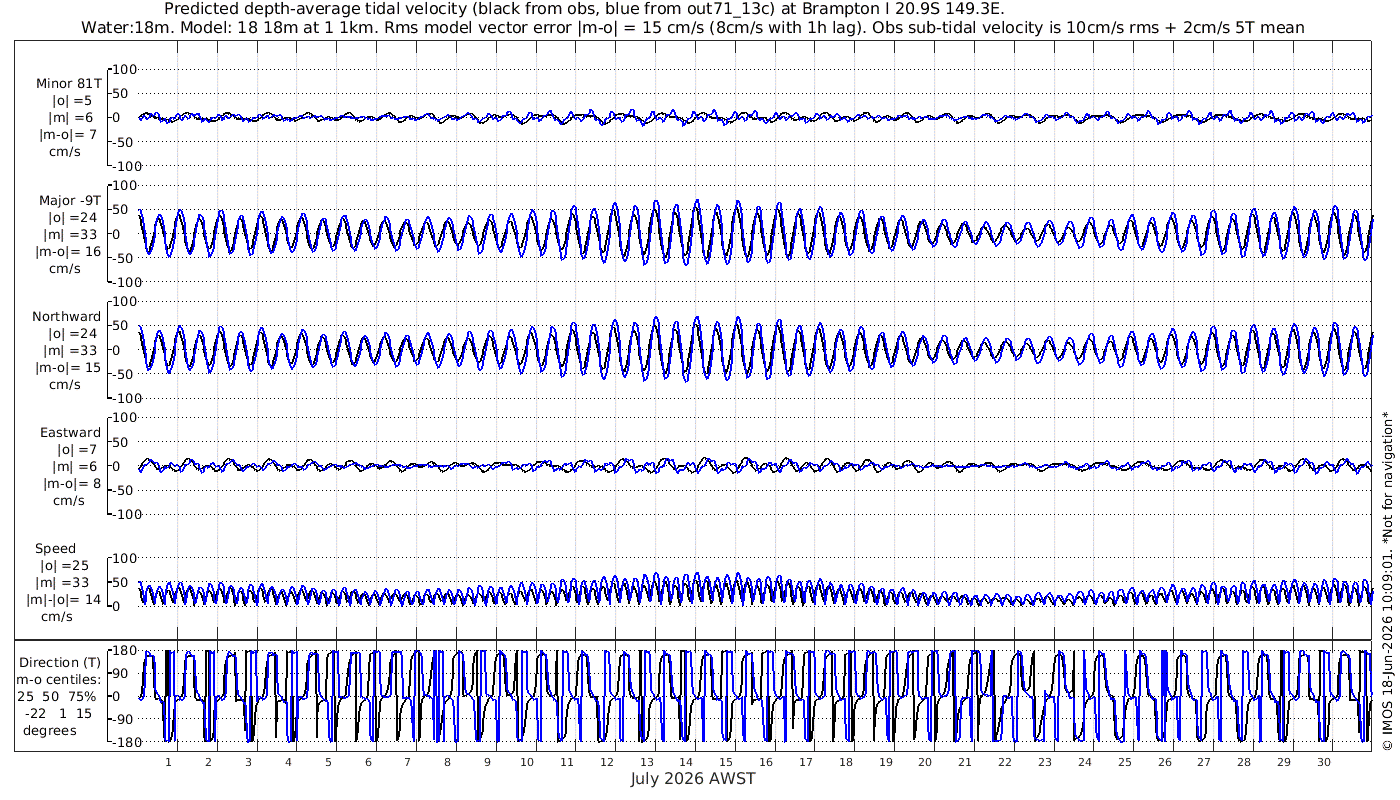This screenshot has height=800, width=1400.
Task: Click the 'm-o centiles:' label
Action: (x=58, y=679)
